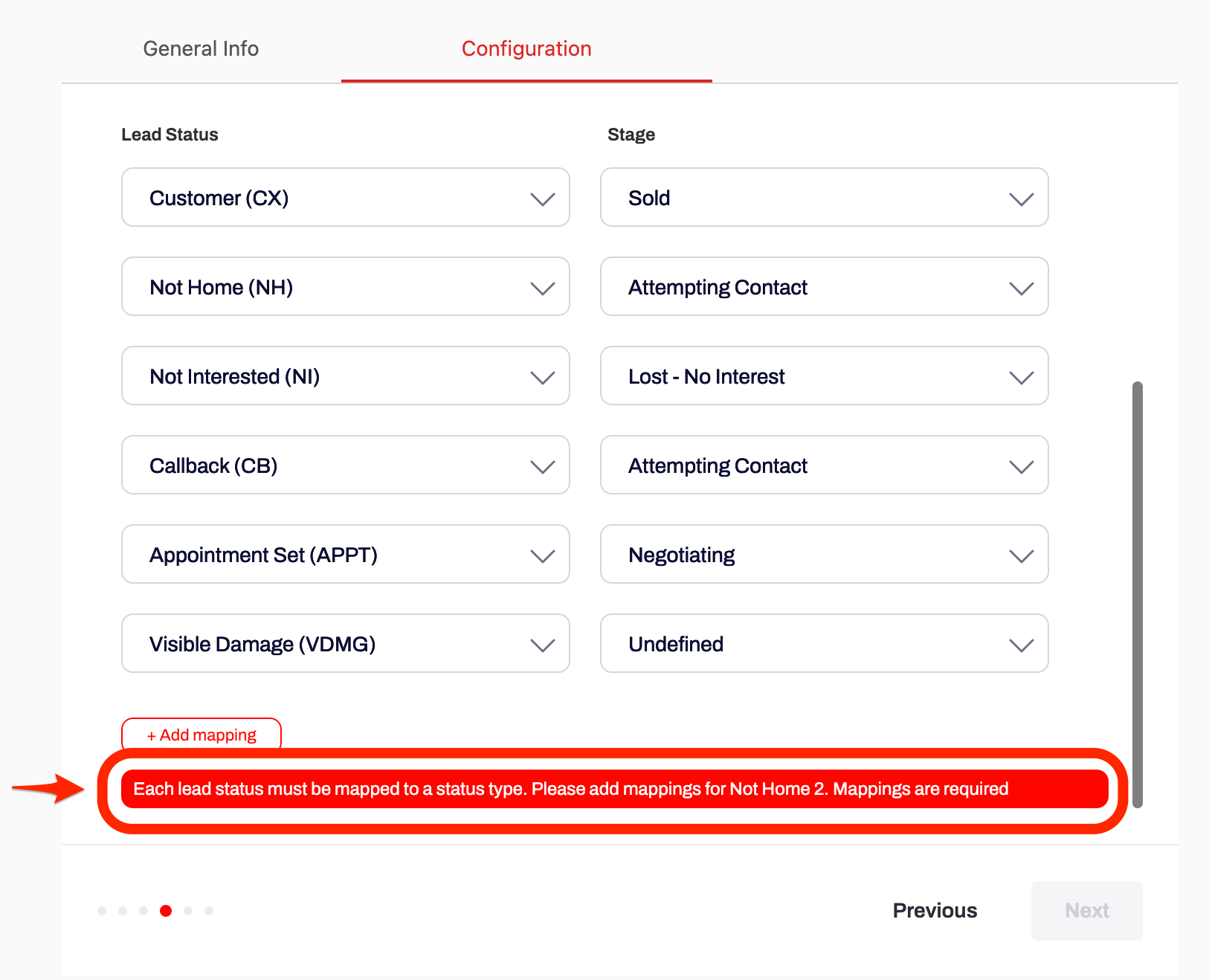Click the active red step indicator dot
1209x980 pixels.
pyautogui.click(x=166, y=911)
